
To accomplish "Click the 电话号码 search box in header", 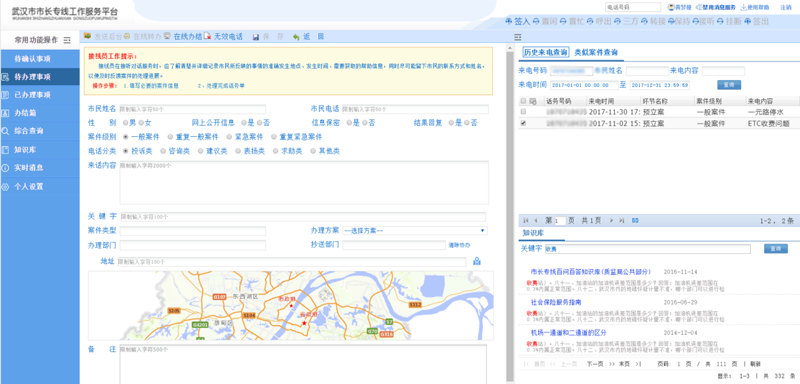I will tap(633, 8).
